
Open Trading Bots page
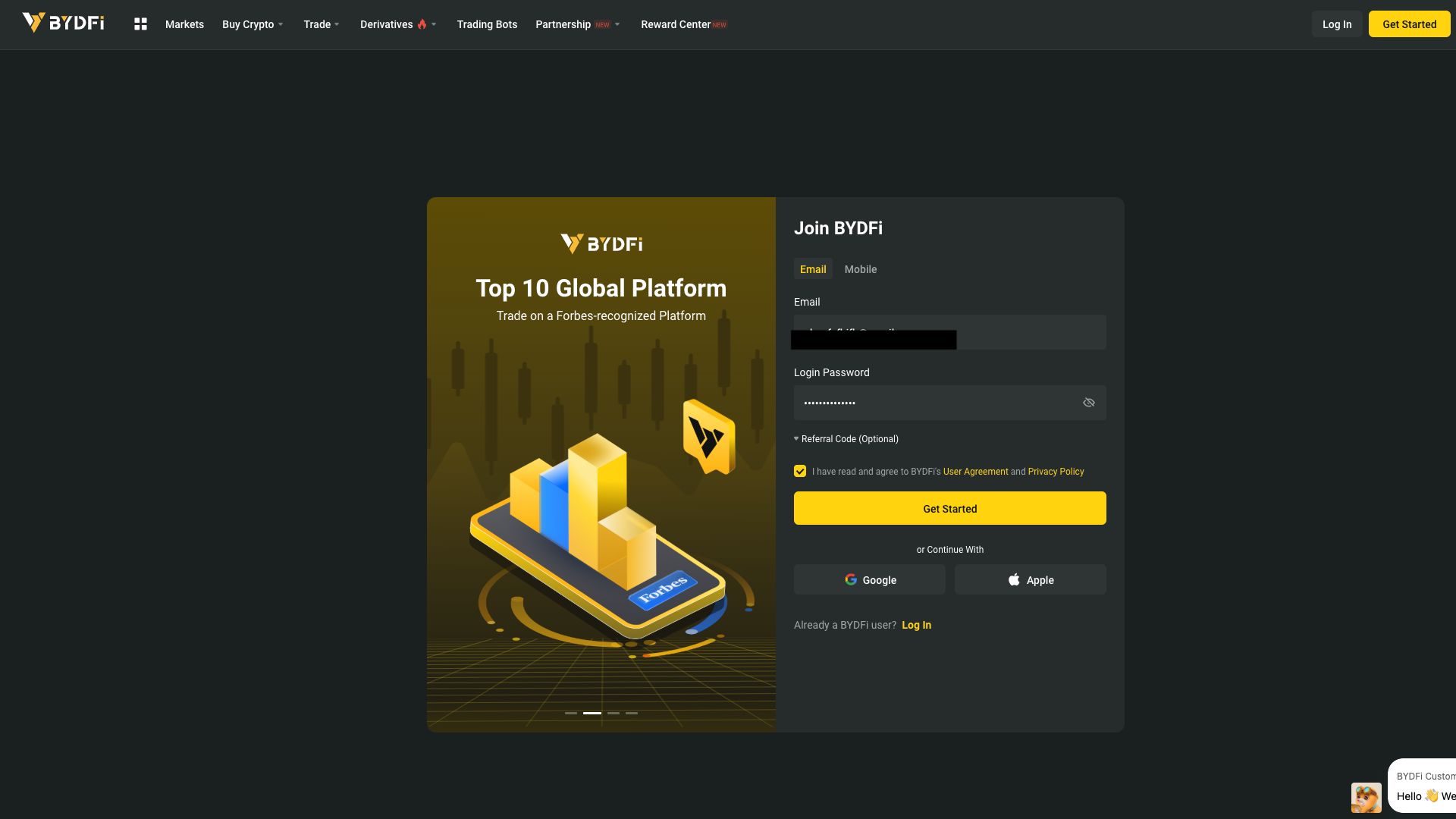coord(487,24)
